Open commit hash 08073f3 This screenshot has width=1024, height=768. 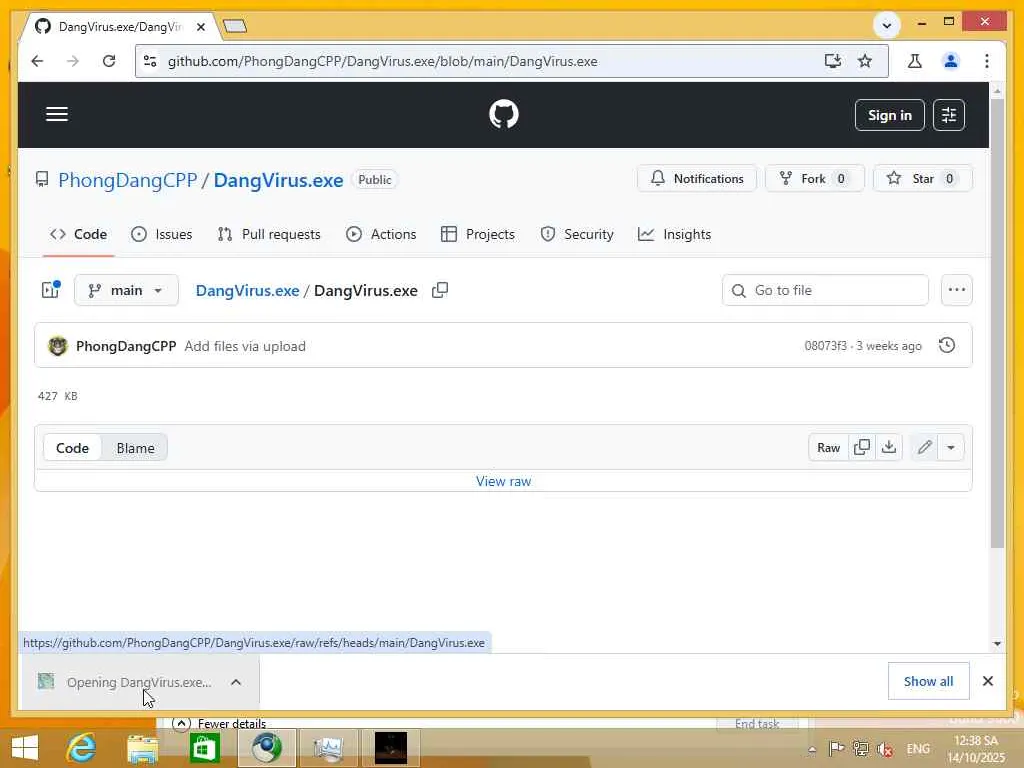[825, 346]
